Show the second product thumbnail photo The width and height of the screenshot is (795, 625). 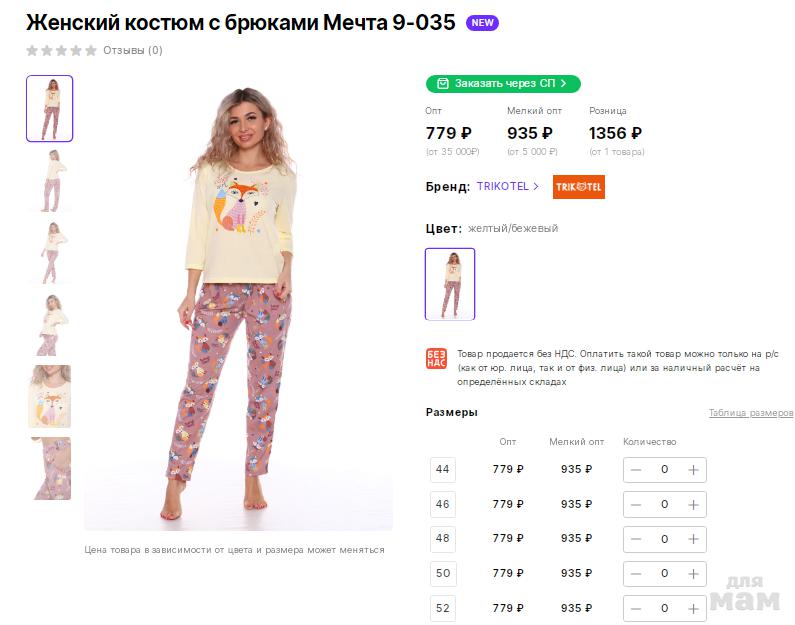[x=49, y=180]
